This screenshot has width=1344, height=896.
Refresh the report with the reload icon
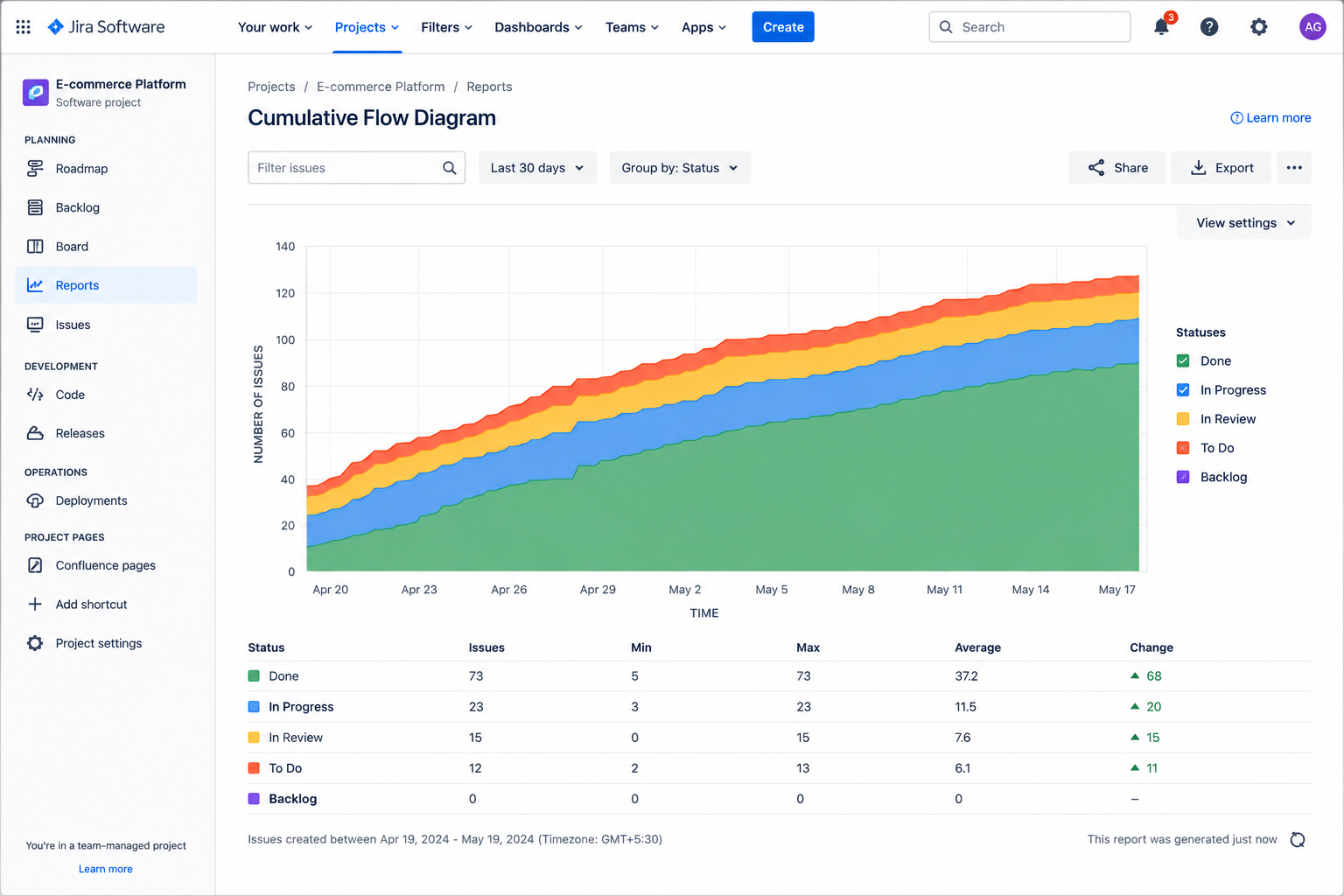click(1298, 840)
